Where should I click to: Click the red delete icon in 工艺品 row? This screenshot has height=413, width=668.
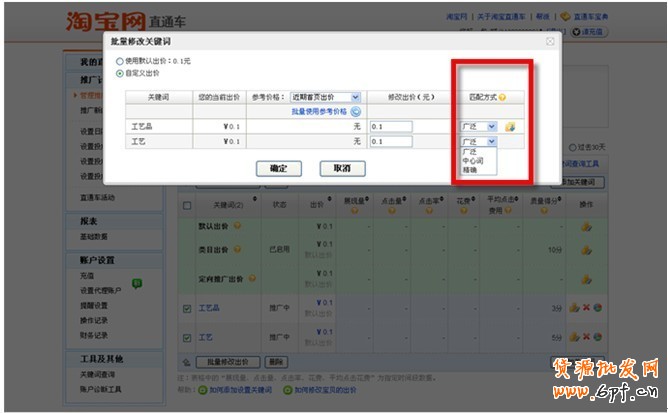585,308
